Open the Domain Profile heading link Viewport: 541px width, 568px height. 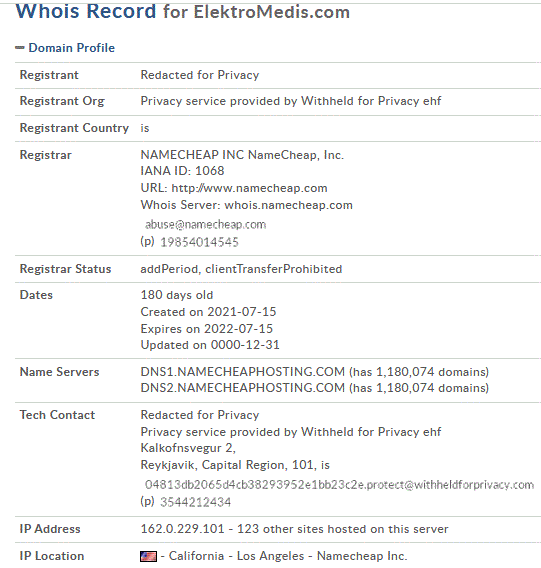(x=72, y=48)
